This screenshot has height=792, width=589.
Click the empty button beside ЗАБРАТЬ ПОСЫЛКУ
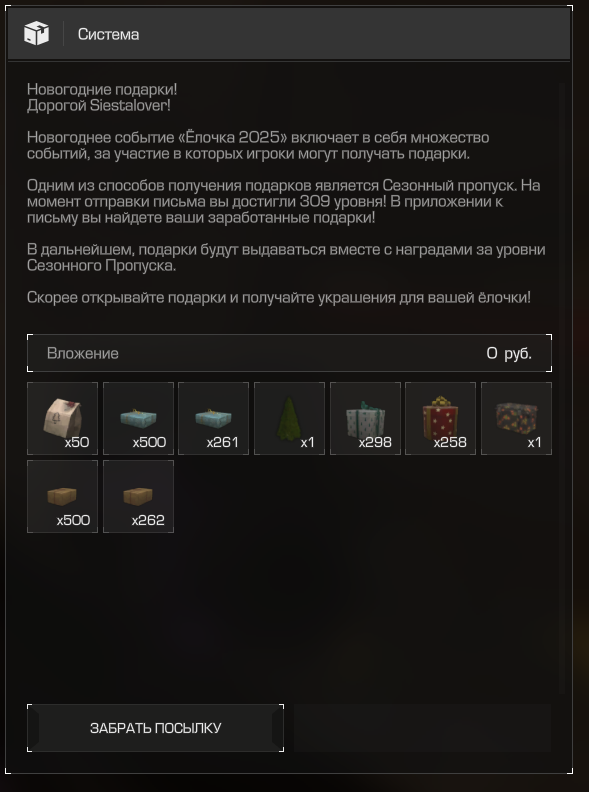tap(422, 728)
